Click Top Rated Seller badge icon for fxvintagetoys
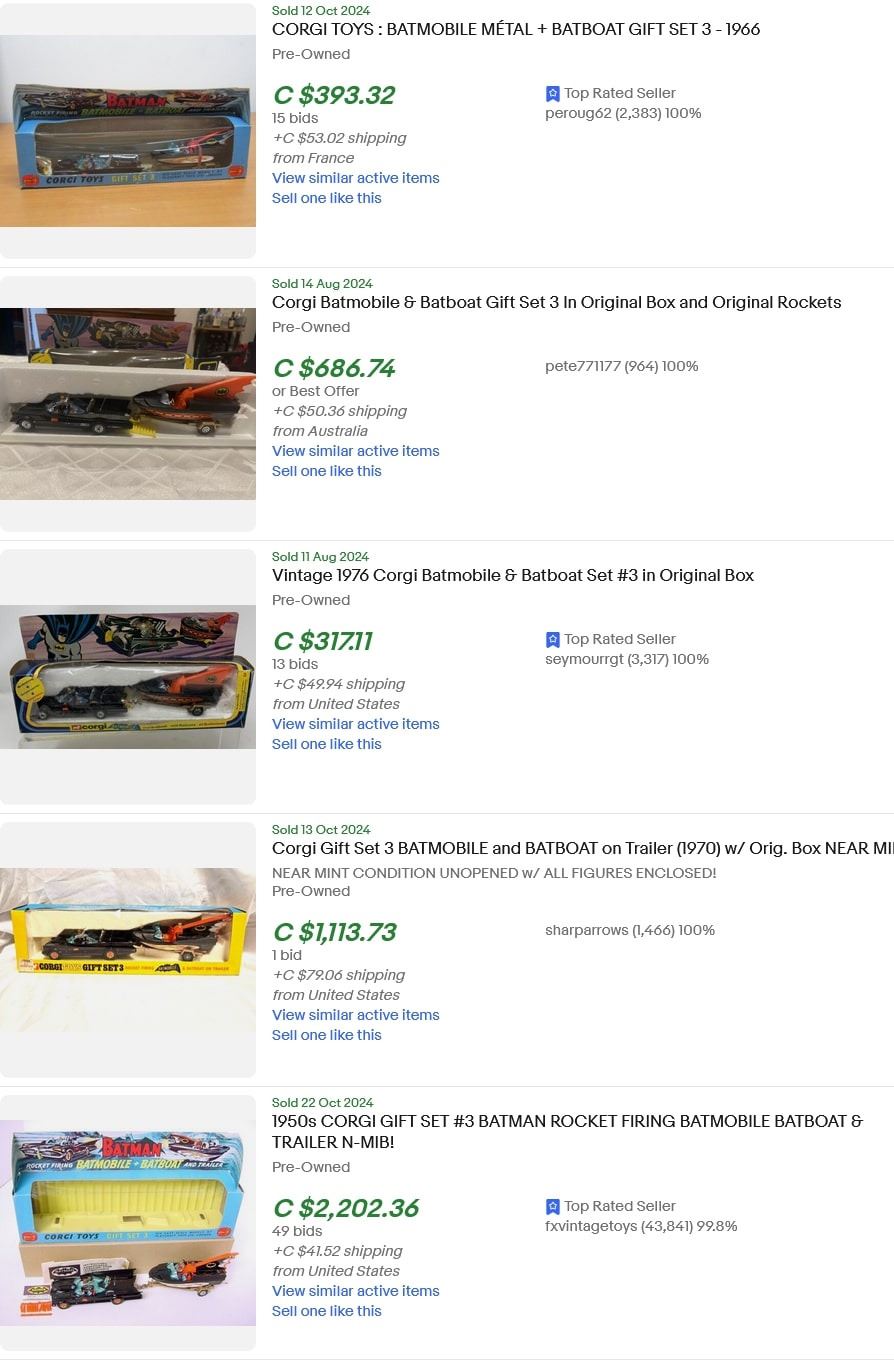This screenshot has width=894, height=1367. pos(553,1206)
